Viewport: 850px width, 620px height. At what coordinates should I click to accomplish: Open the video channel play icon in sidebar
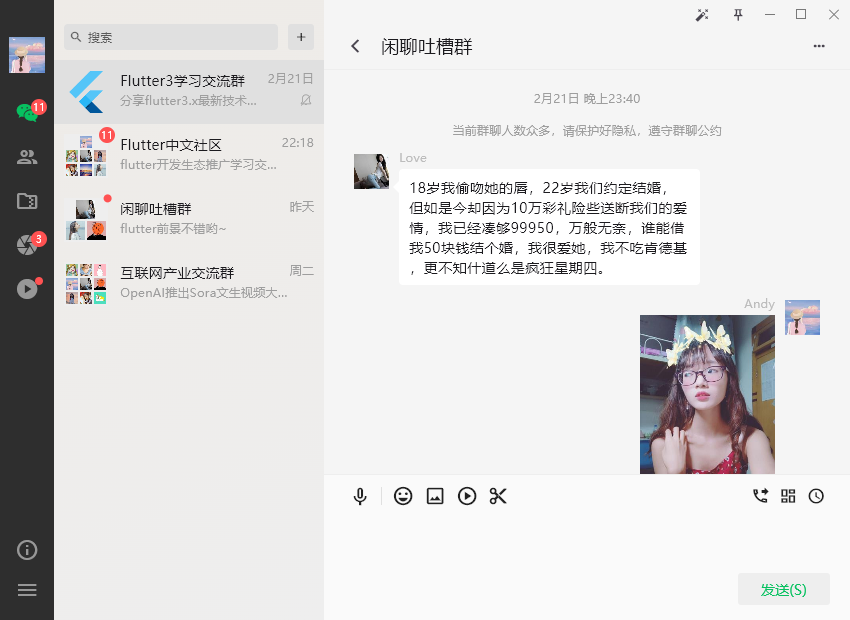pos(27,288)
